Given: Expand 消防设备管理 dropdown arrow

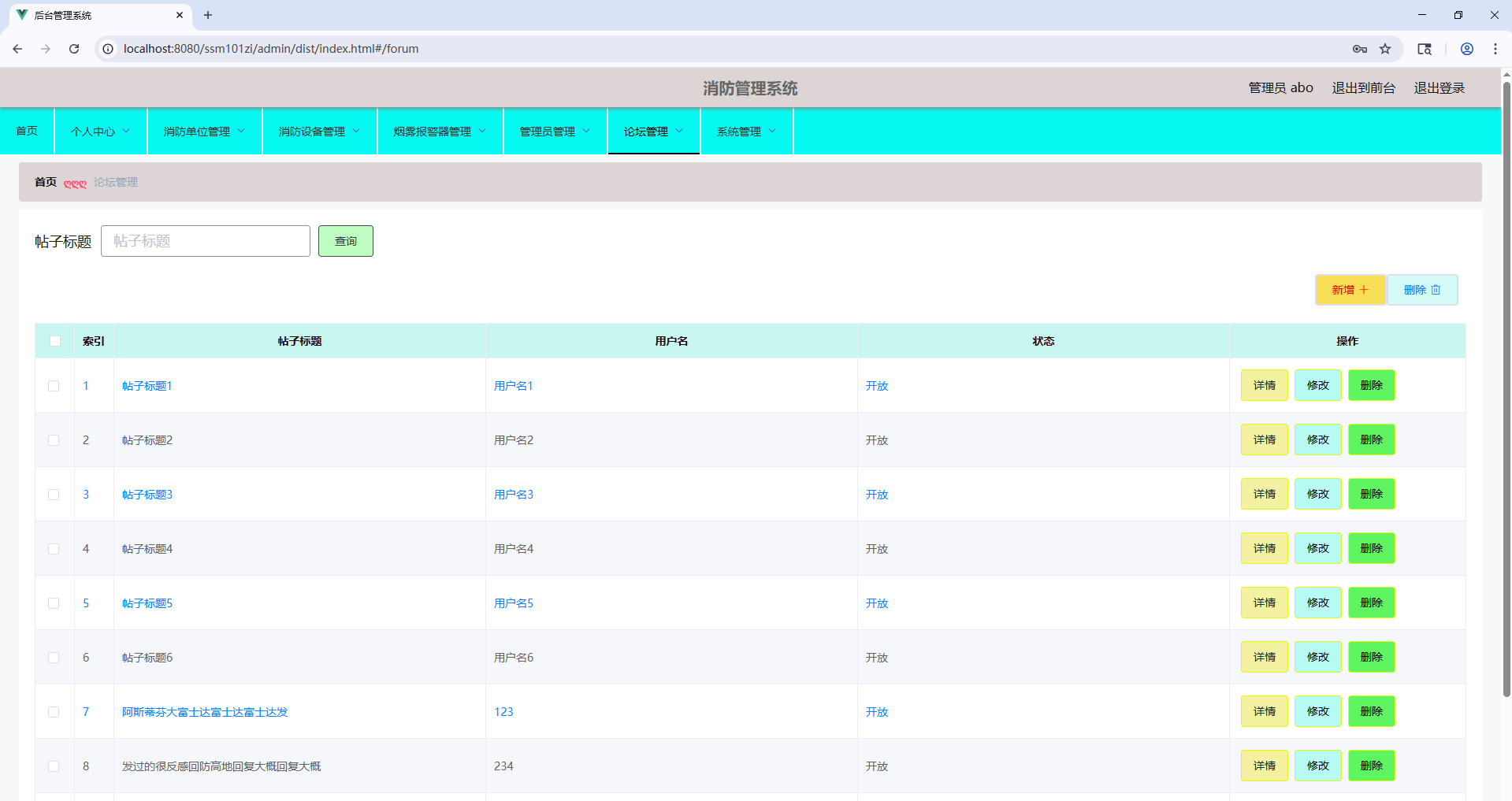Looking at the screenshot, I should pyautogui.click(x=356, y=131).
